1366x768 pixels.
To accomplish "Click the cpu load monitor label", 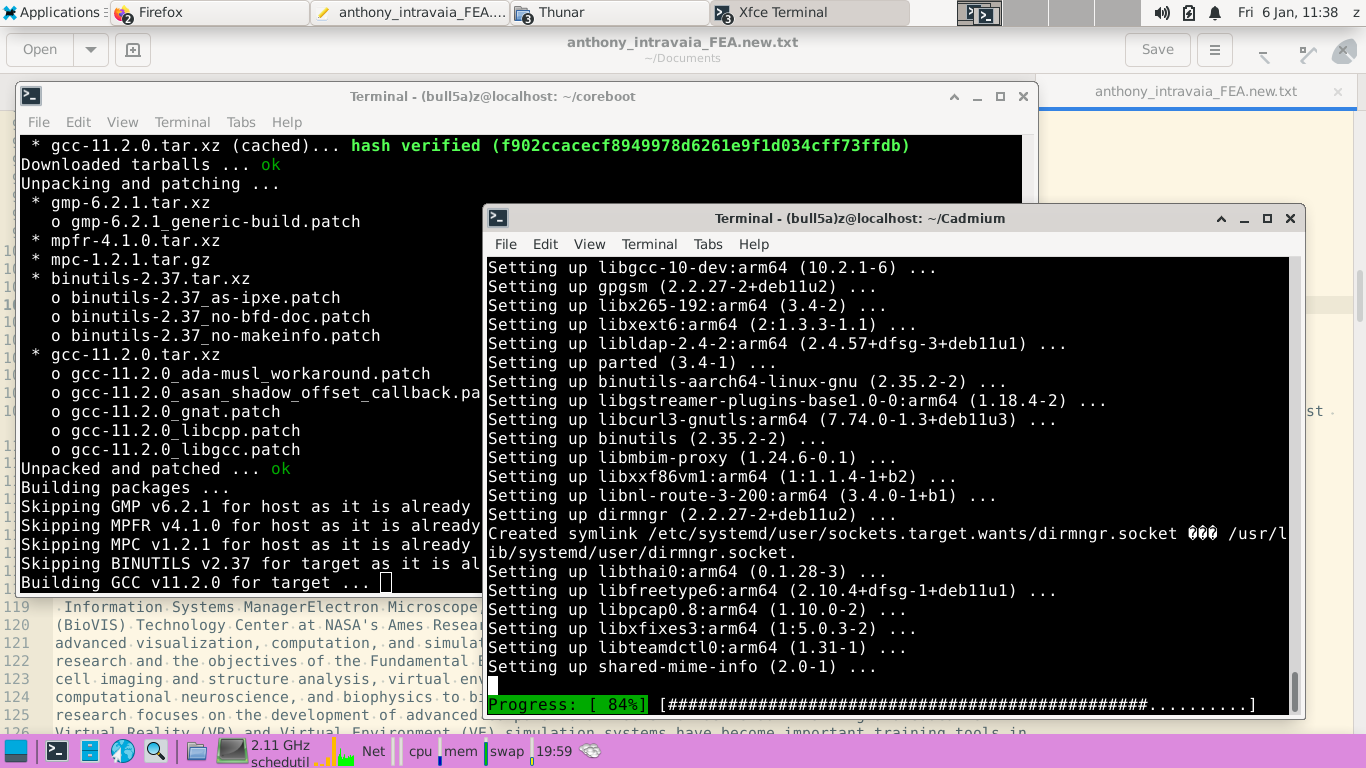I will 421,751.
